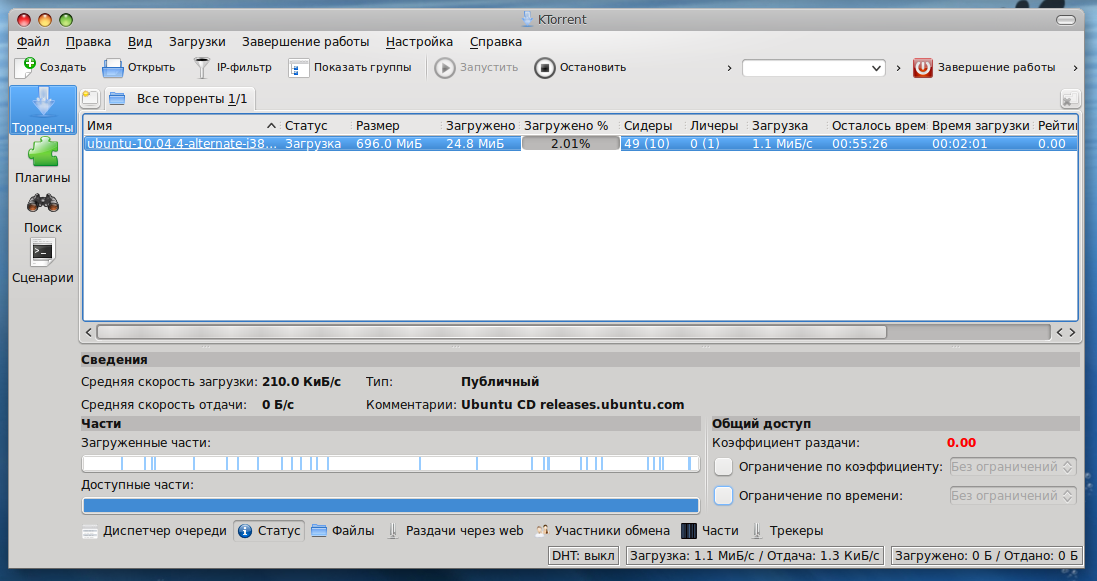Viewport: 1097px width, 581px height.
Task: Open the Загрузки menu
Action: tap(197, 42)
